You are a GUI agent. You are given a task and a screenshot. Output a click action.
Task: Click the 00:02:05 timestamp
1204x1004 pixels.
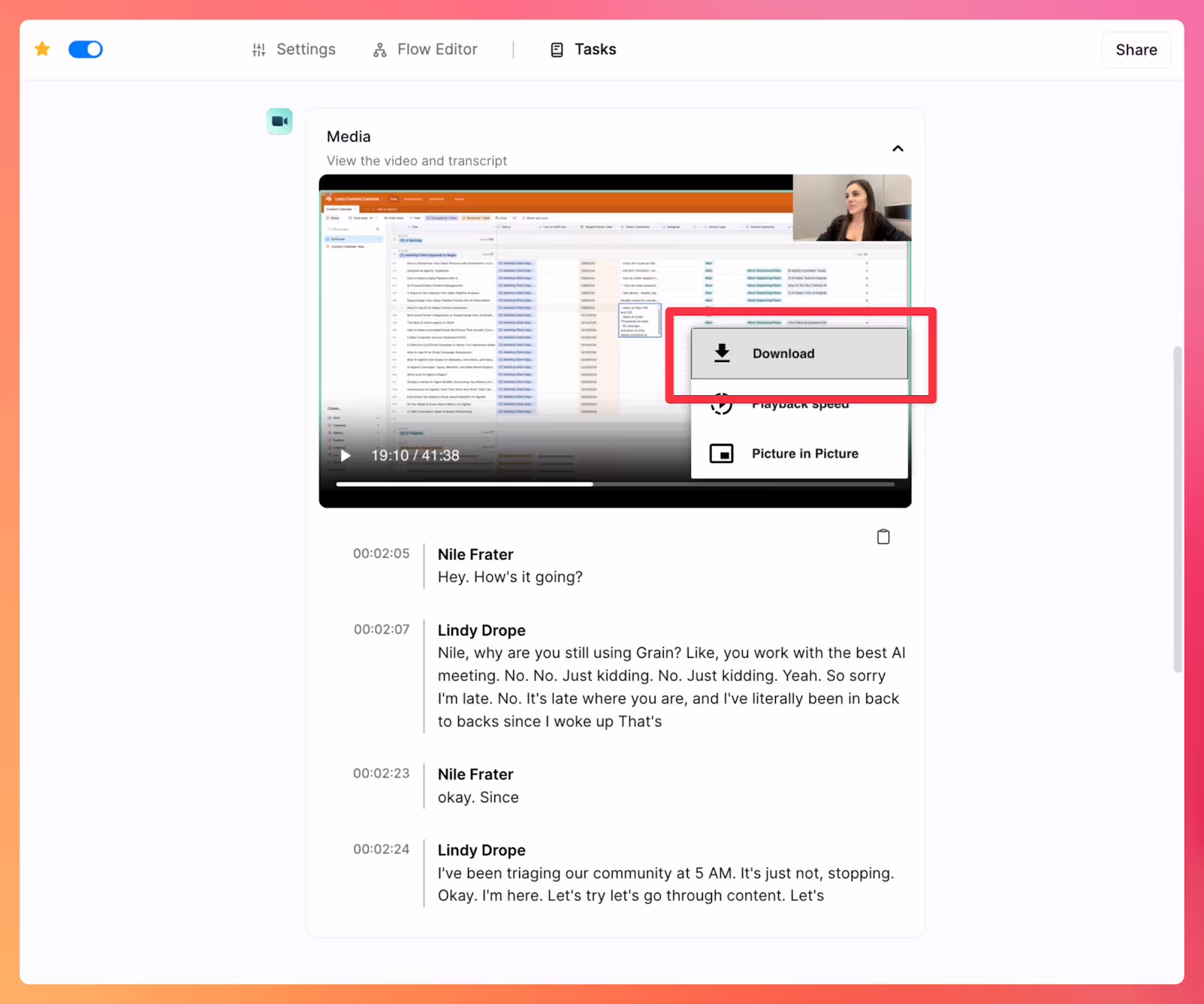[x=382, y=553]
